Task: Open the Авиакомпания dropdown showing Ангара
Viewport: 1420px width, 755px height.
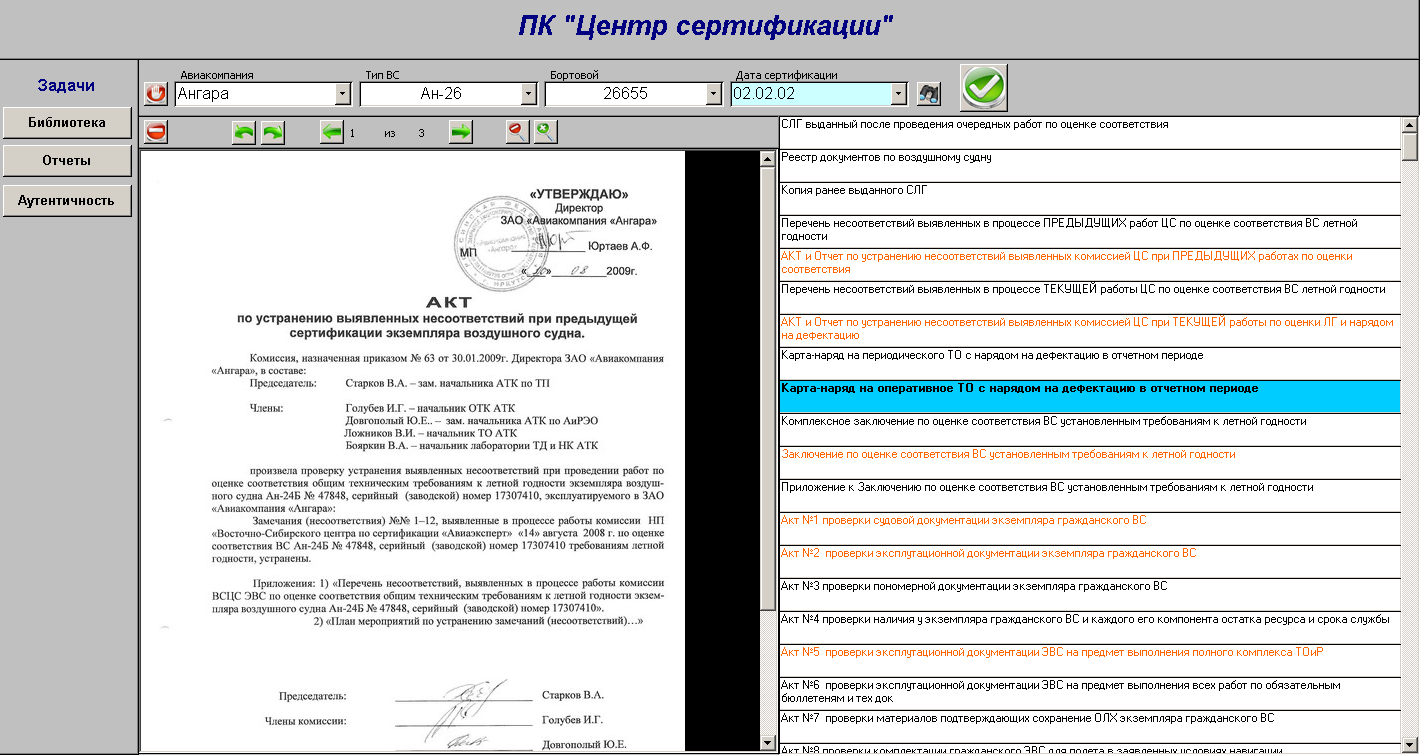Action: (x=343, y=94)
